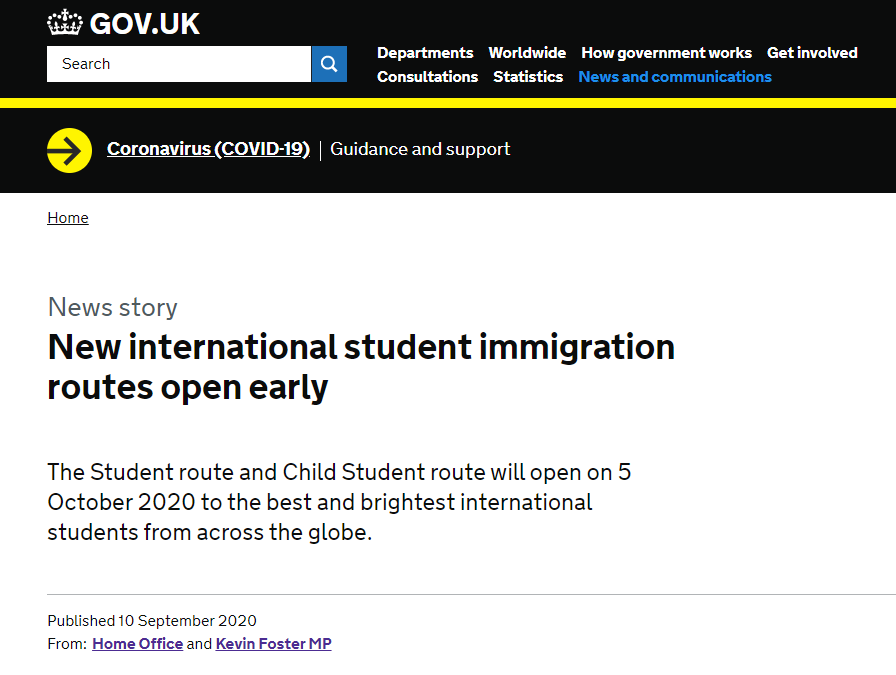Open the Kevin Foster MP link
The width and height of the screenshot is (896, 675).
274,644
